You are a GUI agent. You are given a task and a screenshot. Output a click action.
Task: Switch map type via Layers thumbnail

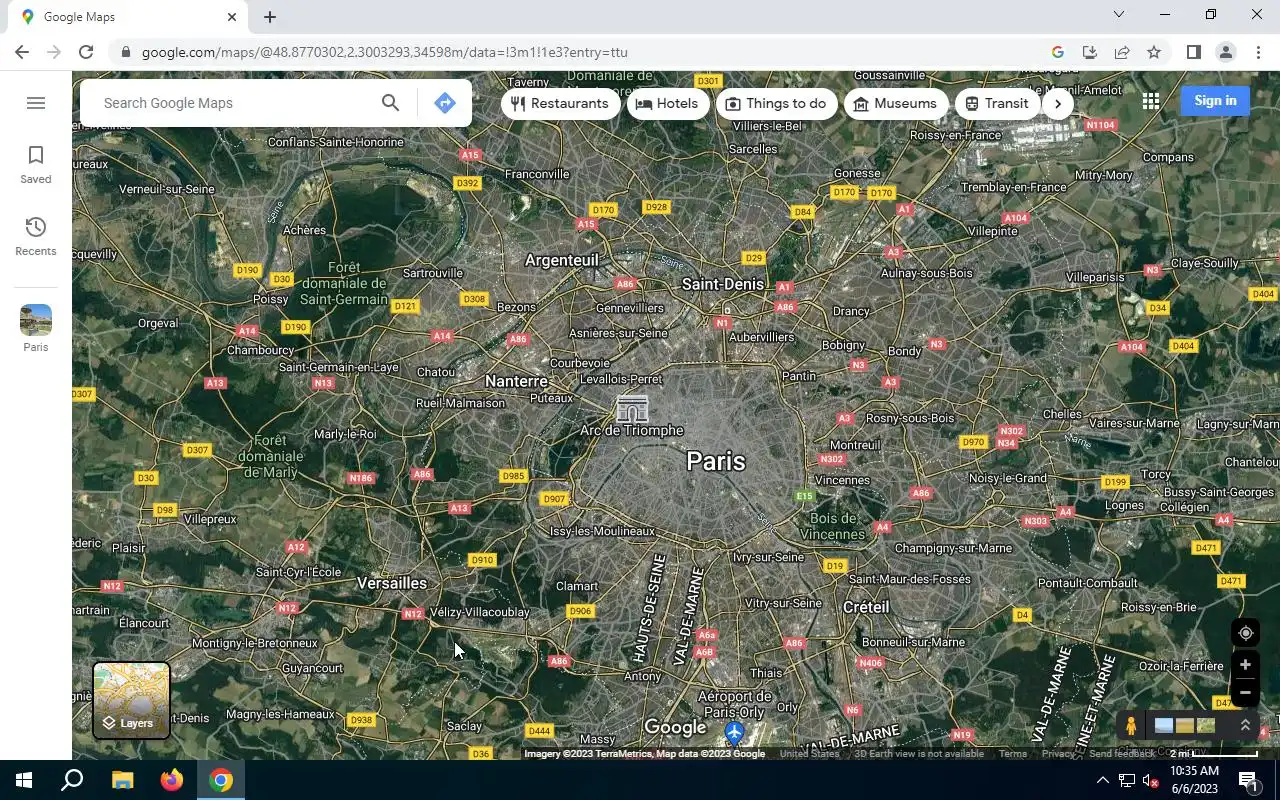coord(131,701)
